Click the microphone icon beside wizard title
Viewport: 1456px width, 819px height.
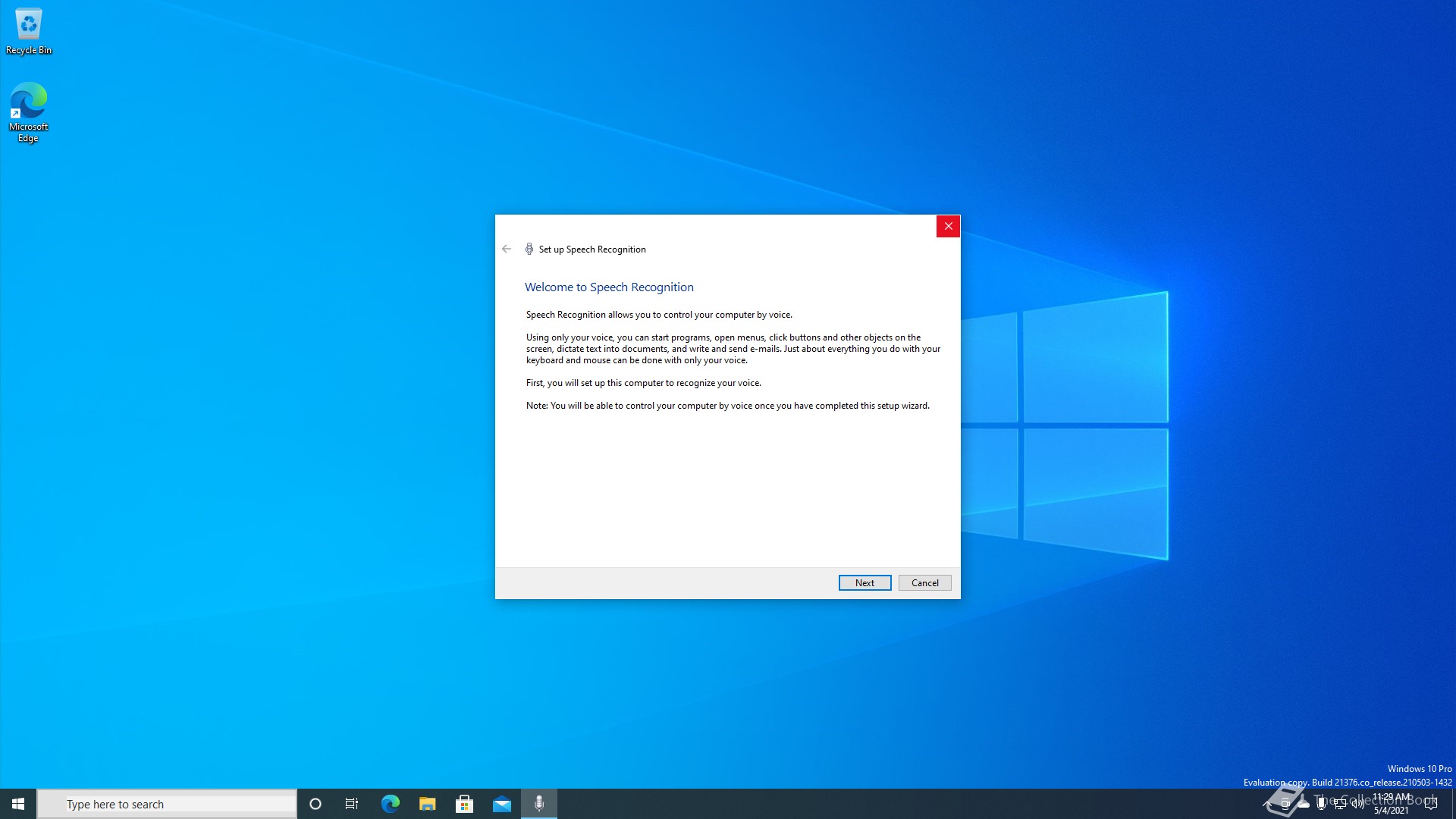[529, 249]
